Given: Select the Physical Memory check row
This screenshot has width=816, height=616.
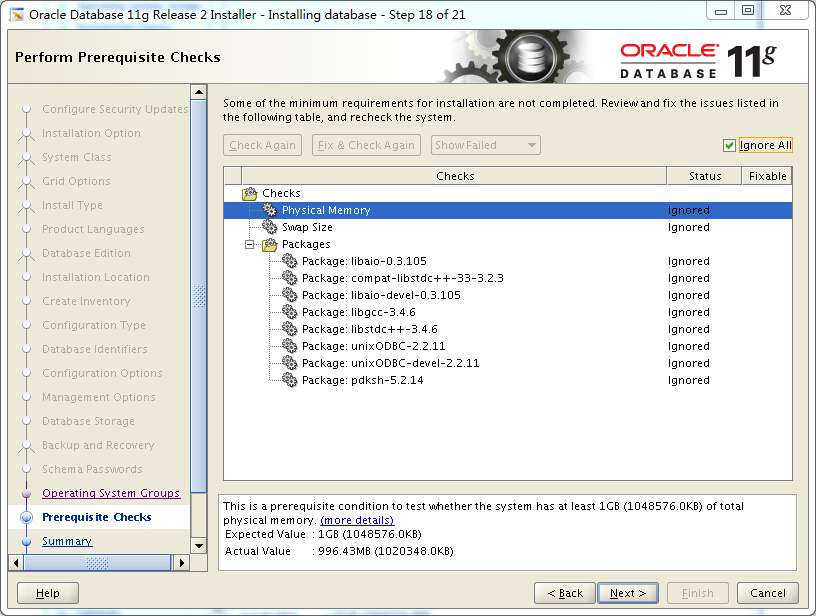Looking at the screenshot, I should click(508, 210).
